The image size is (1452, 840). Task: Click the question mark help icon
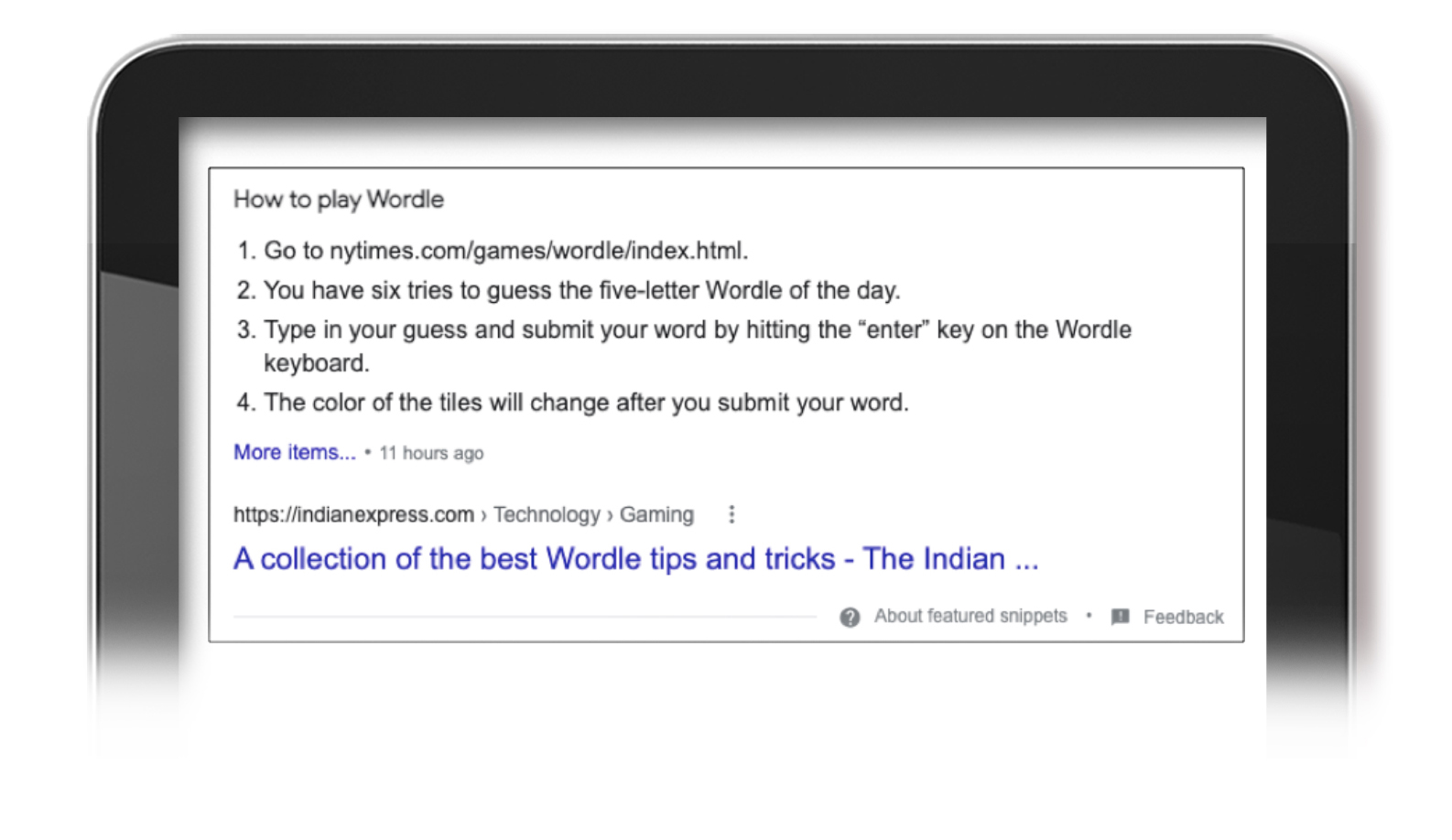[850, 617]
